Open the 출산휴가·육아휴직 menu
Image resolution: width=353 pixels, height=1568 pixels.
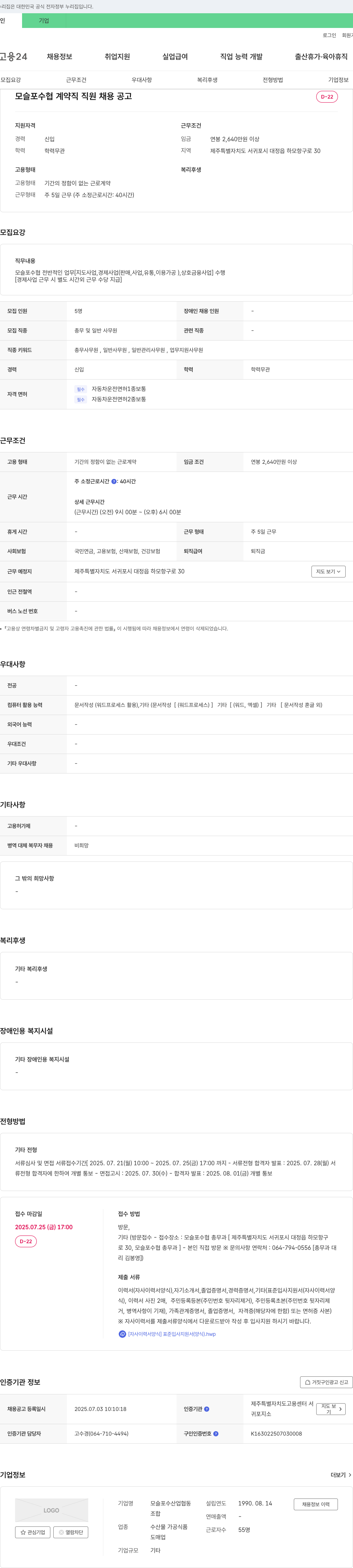[x=321, y=57]
